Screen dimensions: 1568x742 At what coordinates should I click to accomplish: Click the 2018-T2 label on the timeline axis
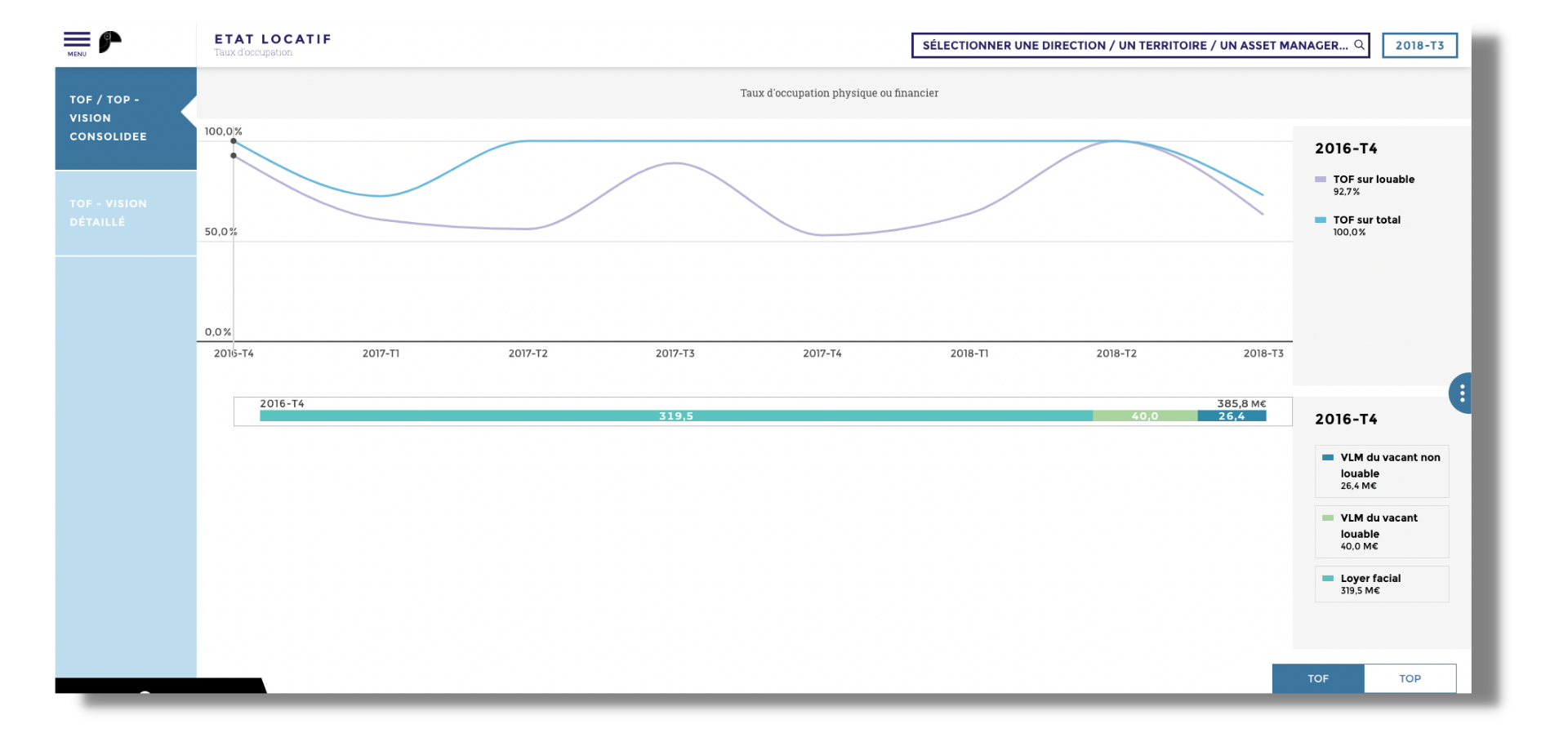[1116, 353]
